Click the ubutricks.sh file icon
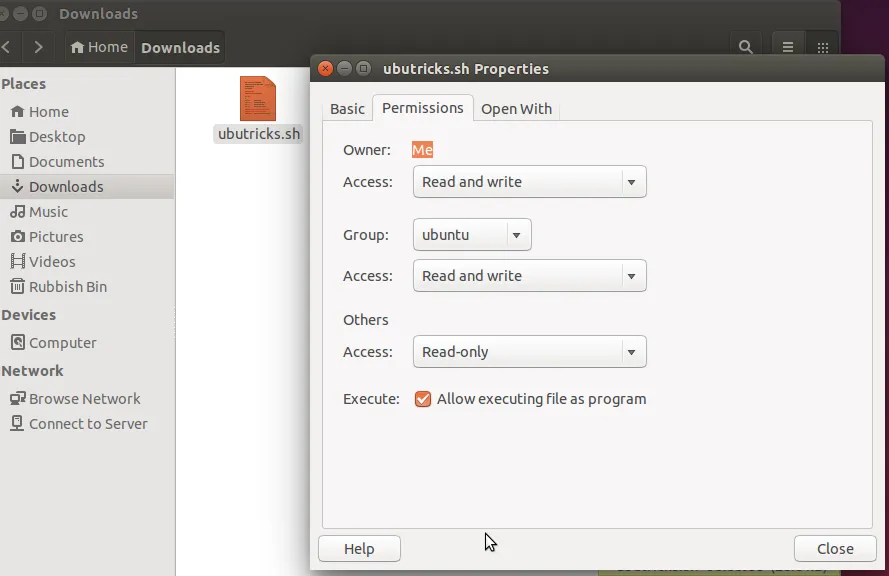Image resolution: width=889 pixels, height=576 pixels. pyautogui.click(x=257, y=99)
